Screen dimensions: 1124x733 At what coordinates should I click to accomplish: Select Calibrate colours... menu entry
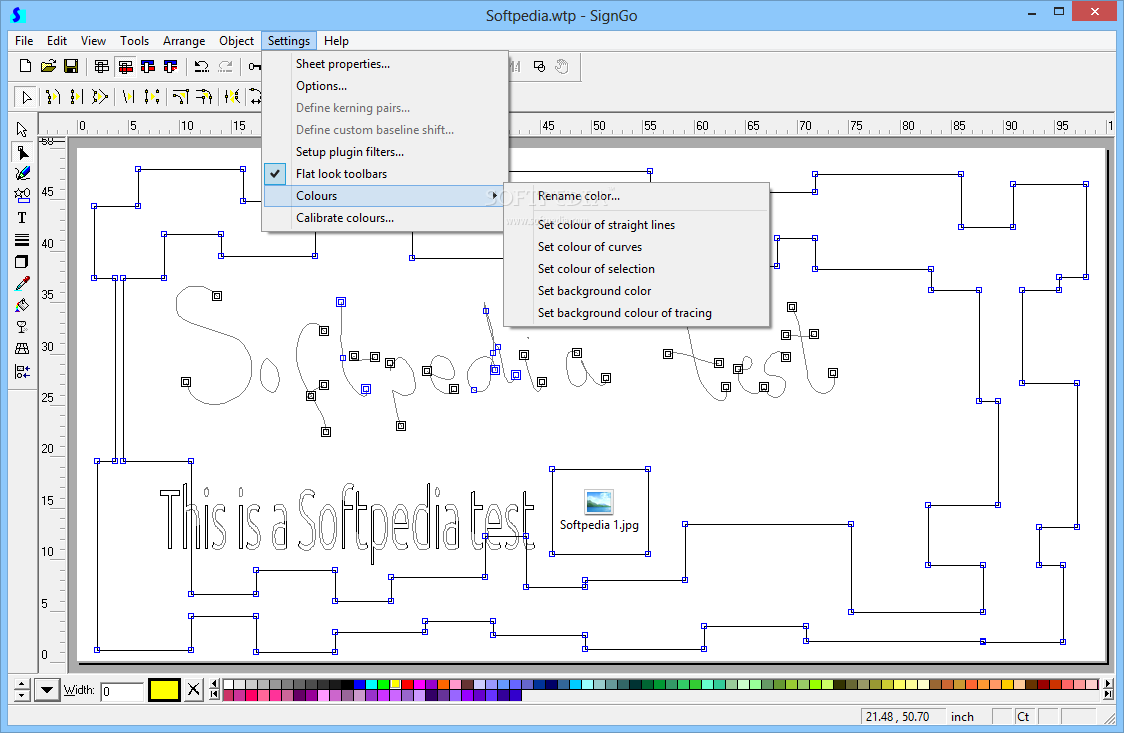tap(386, 218)
